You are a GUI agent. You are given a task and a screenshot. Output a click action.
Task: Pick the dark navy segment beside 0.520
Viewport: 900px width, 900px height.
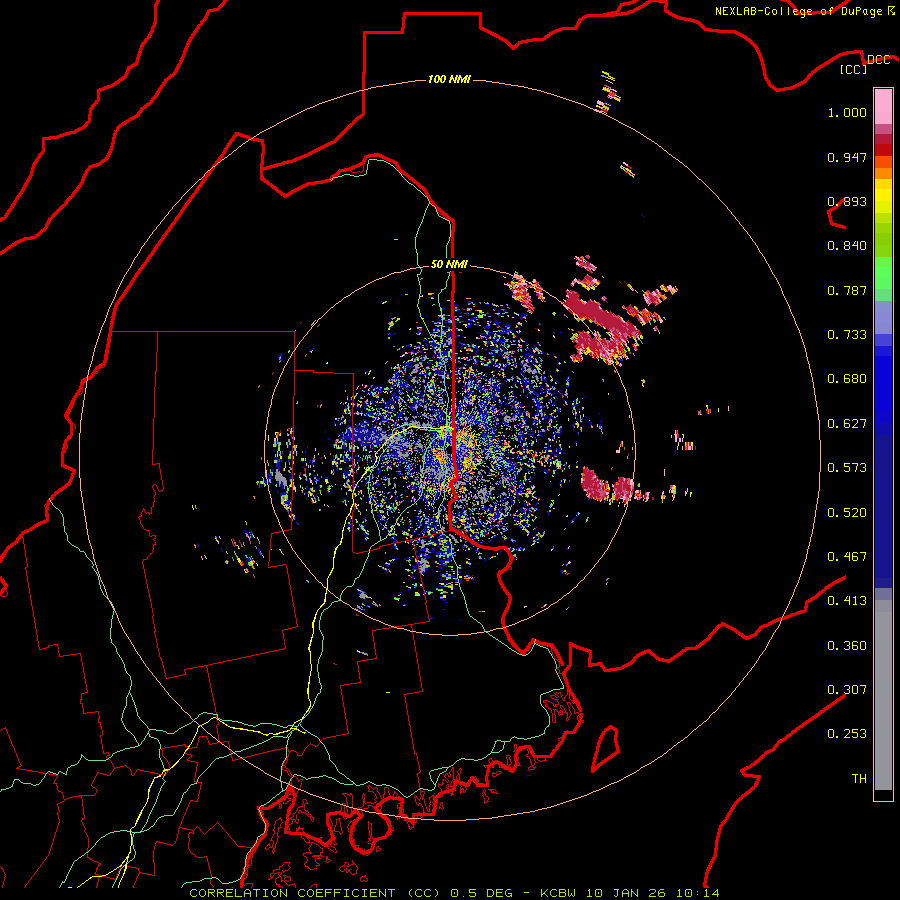[x=883, y=511]
